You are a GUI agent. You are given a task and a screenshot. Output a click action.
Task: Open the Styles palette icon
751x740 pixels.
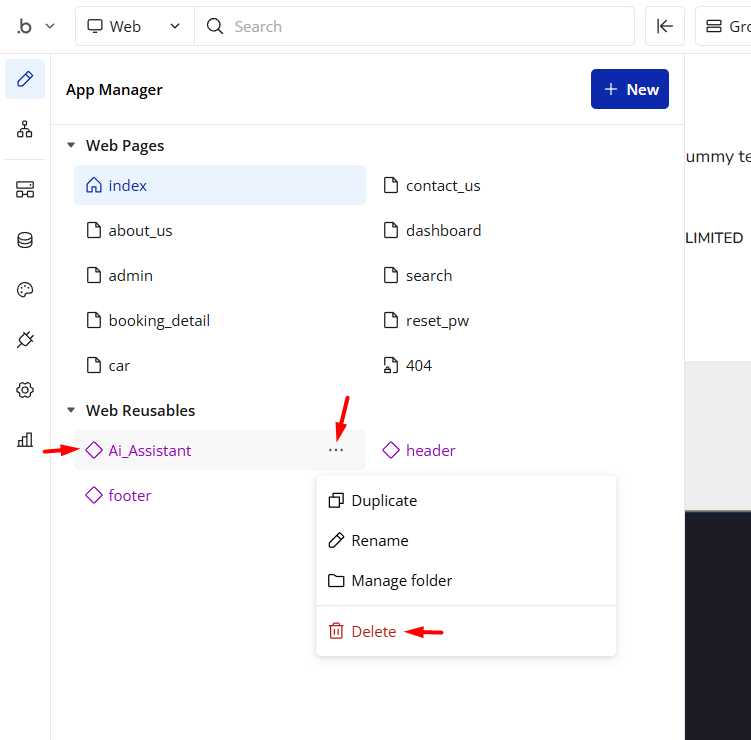click(x=25, y=290)
